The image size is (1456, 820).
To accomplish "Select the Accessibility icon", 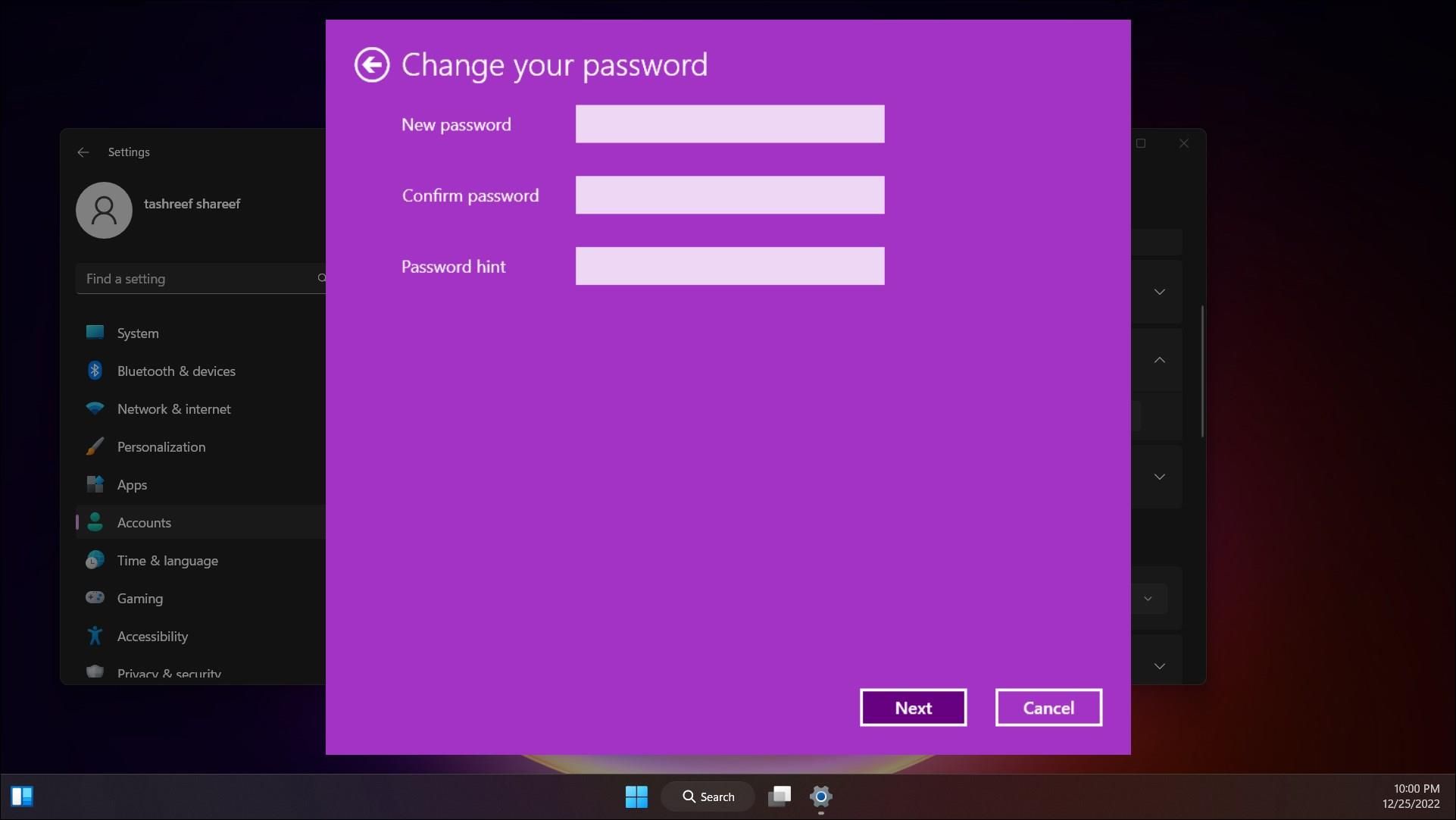I will pos(95,636).
